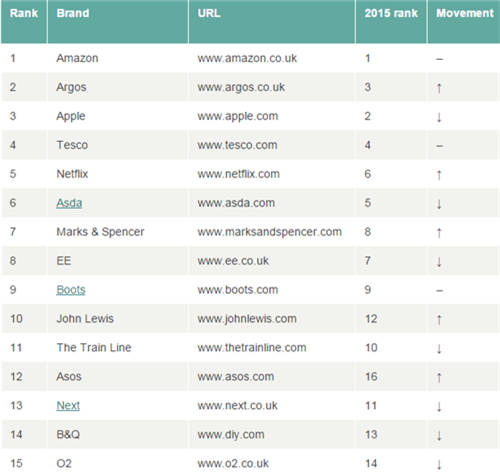Click the Brand column header

click(x=73, y=13)
